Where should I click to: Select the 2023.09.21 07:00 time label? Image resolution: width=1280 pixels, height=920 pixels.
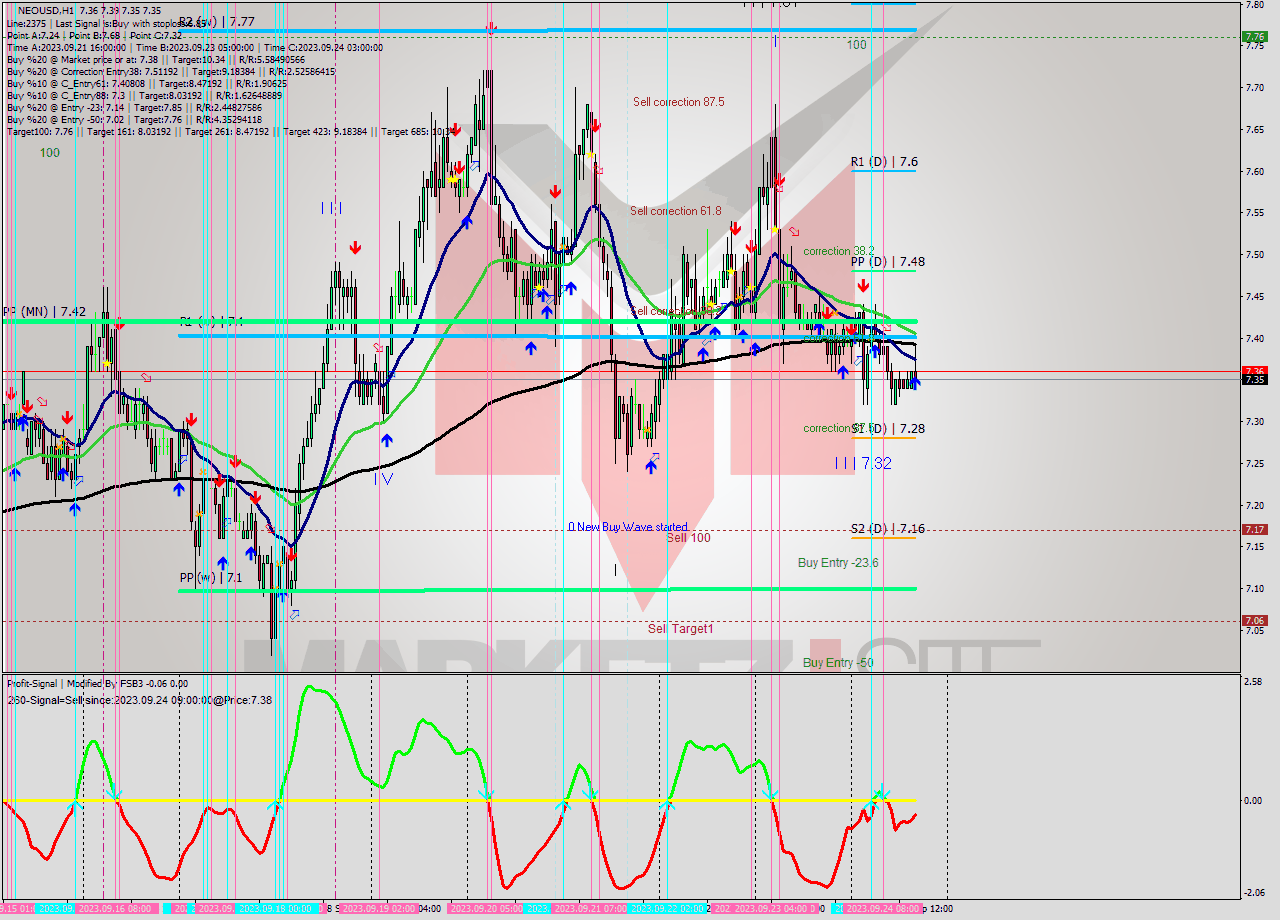[x=589, y=909]
